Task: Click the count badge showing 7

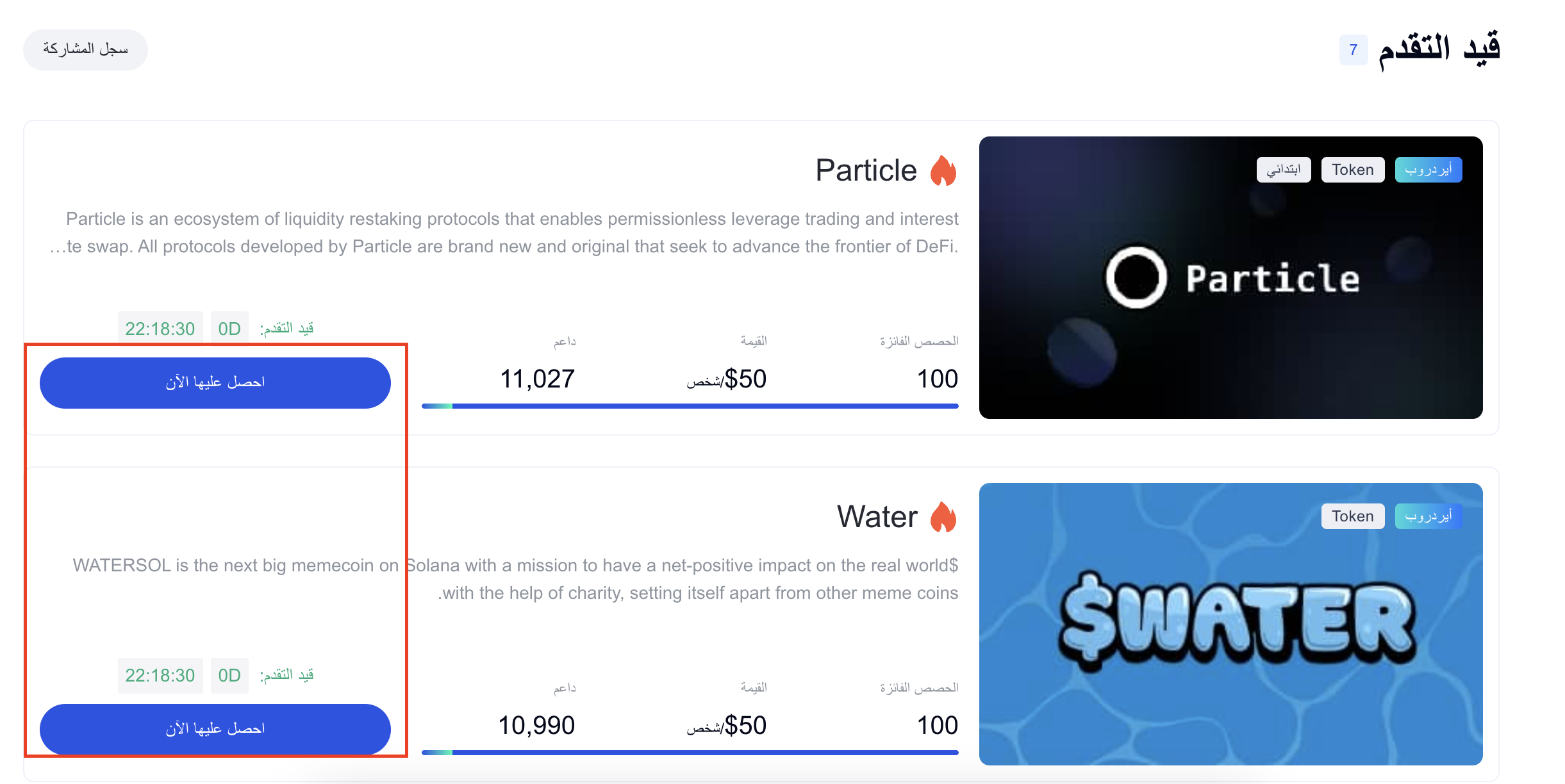Action: click(1353, 50)
